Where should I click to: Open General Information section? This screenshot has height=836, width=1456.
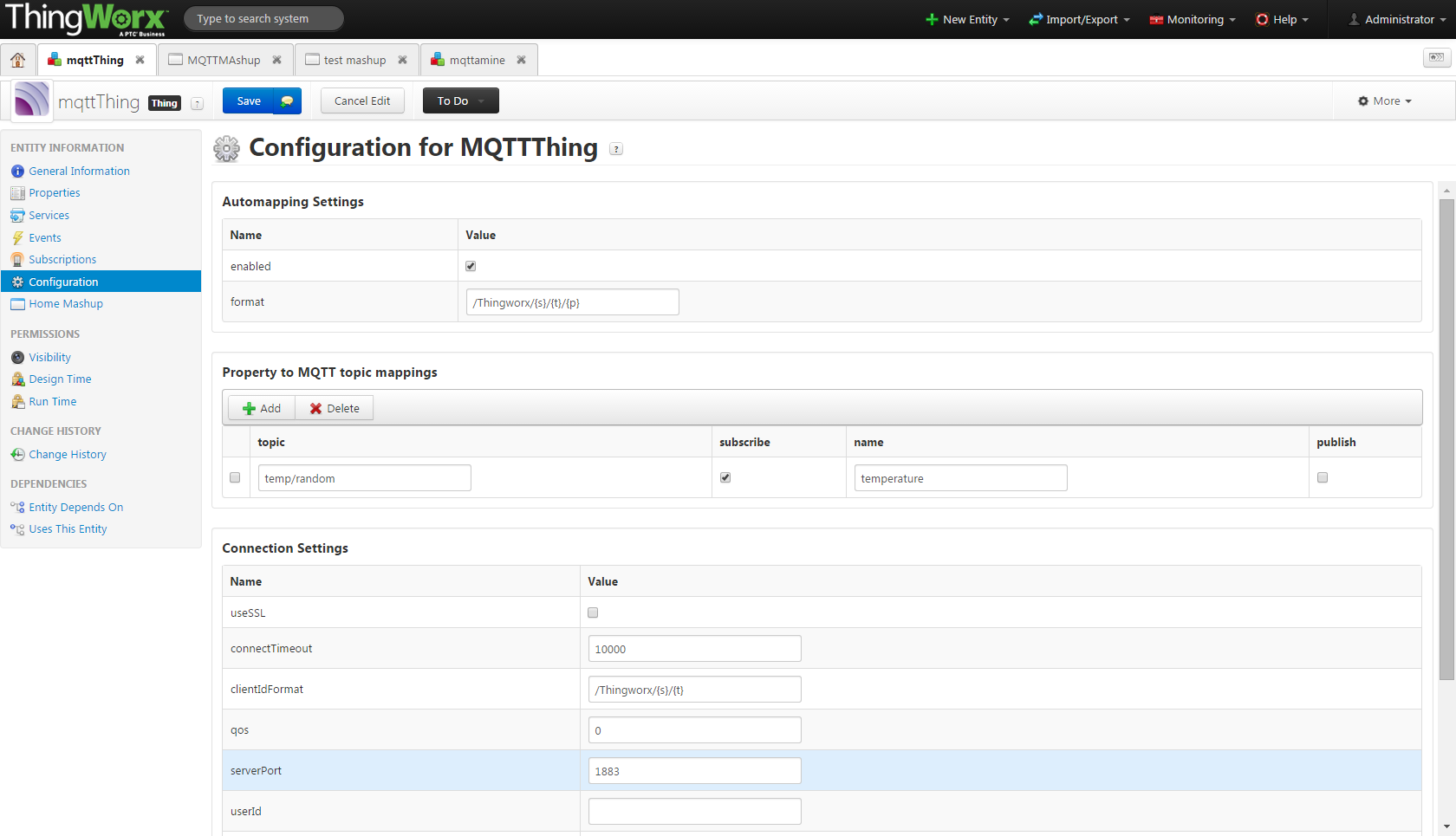[80, 172]
